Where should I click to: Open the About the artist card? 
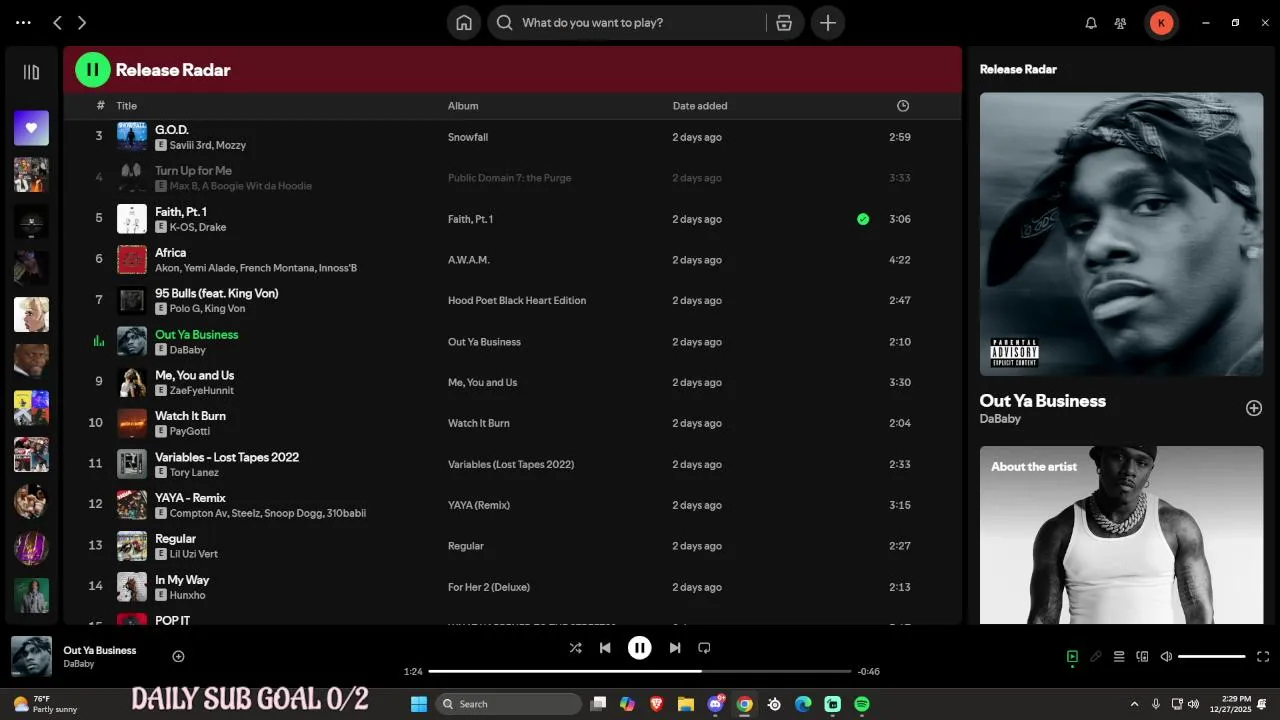coord(1122,535)
